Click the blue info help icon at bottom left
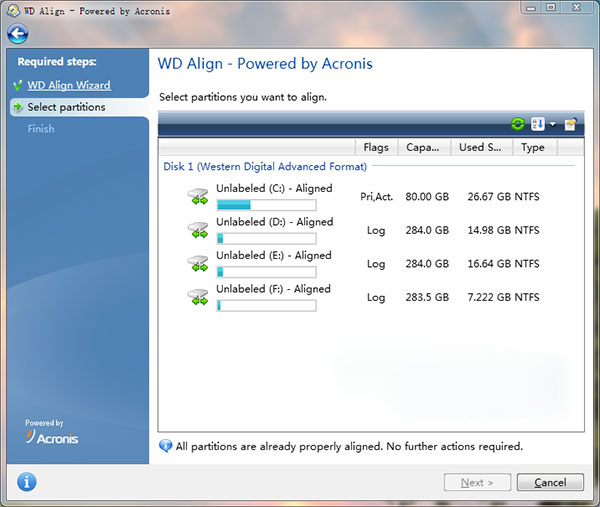The width and height of the screenshot is (600, 507). [26, 481]
